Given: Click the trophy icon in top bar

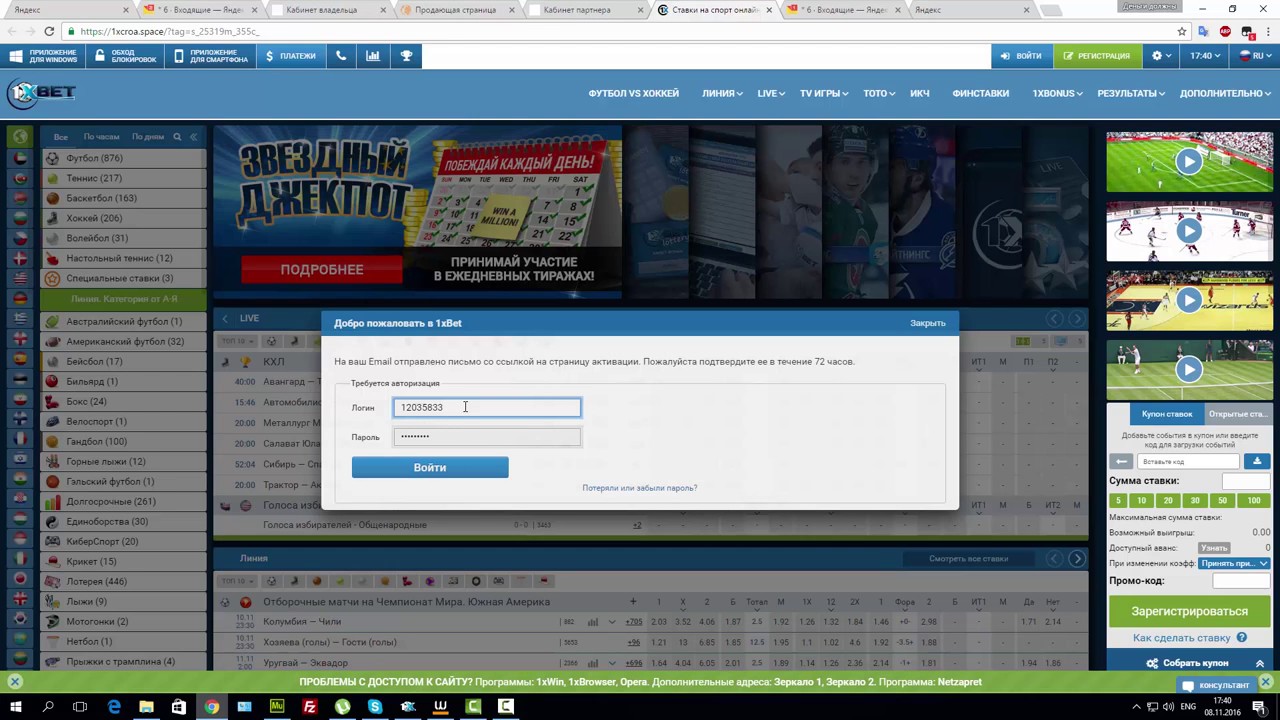Looking at the screenshot, I should [406, 56].
